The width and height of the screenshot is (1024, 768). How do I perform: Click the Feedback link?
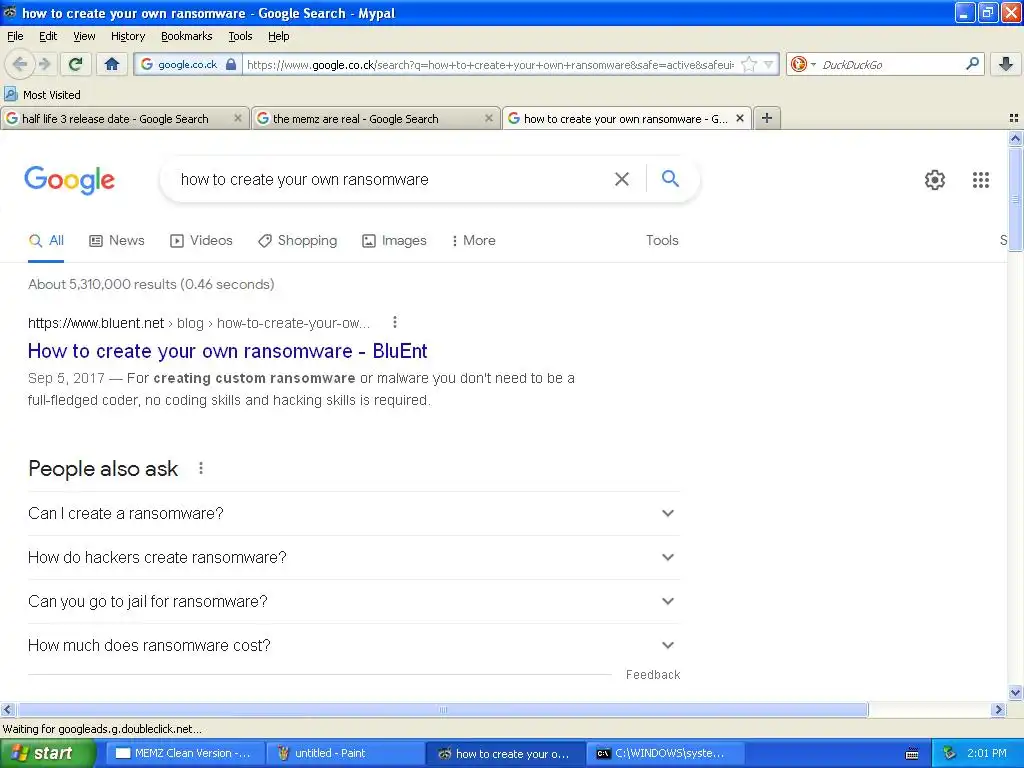[652, 675]
